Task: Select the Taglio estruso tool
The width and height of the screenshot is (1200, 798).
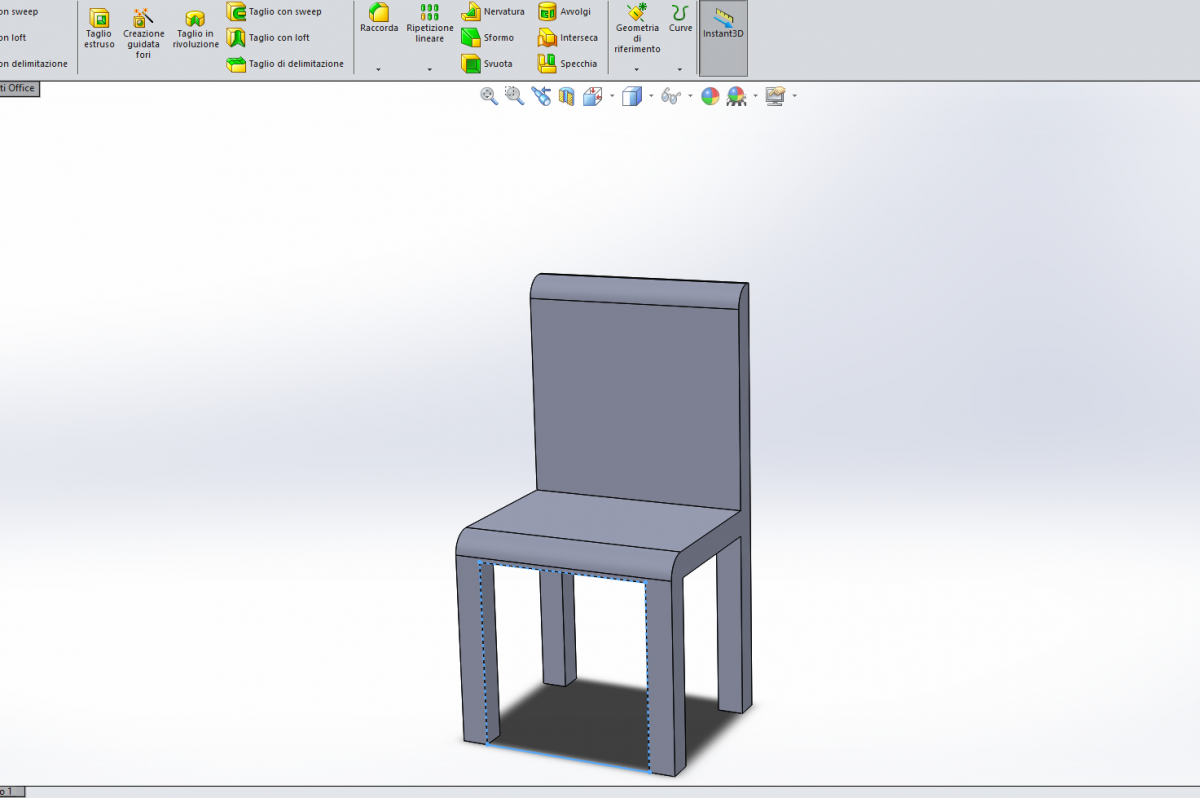Action: click(x=99, y=28)
